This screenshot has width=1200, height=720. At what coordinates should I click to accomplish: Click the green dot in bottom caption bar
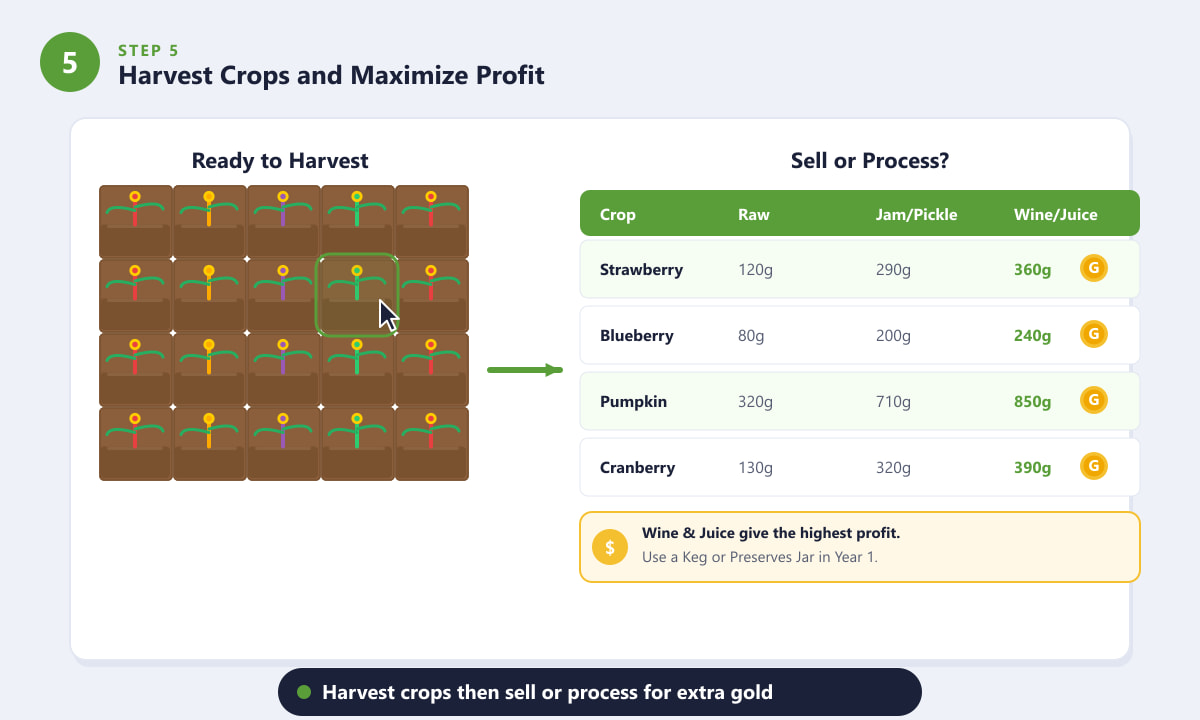point(305,692)
